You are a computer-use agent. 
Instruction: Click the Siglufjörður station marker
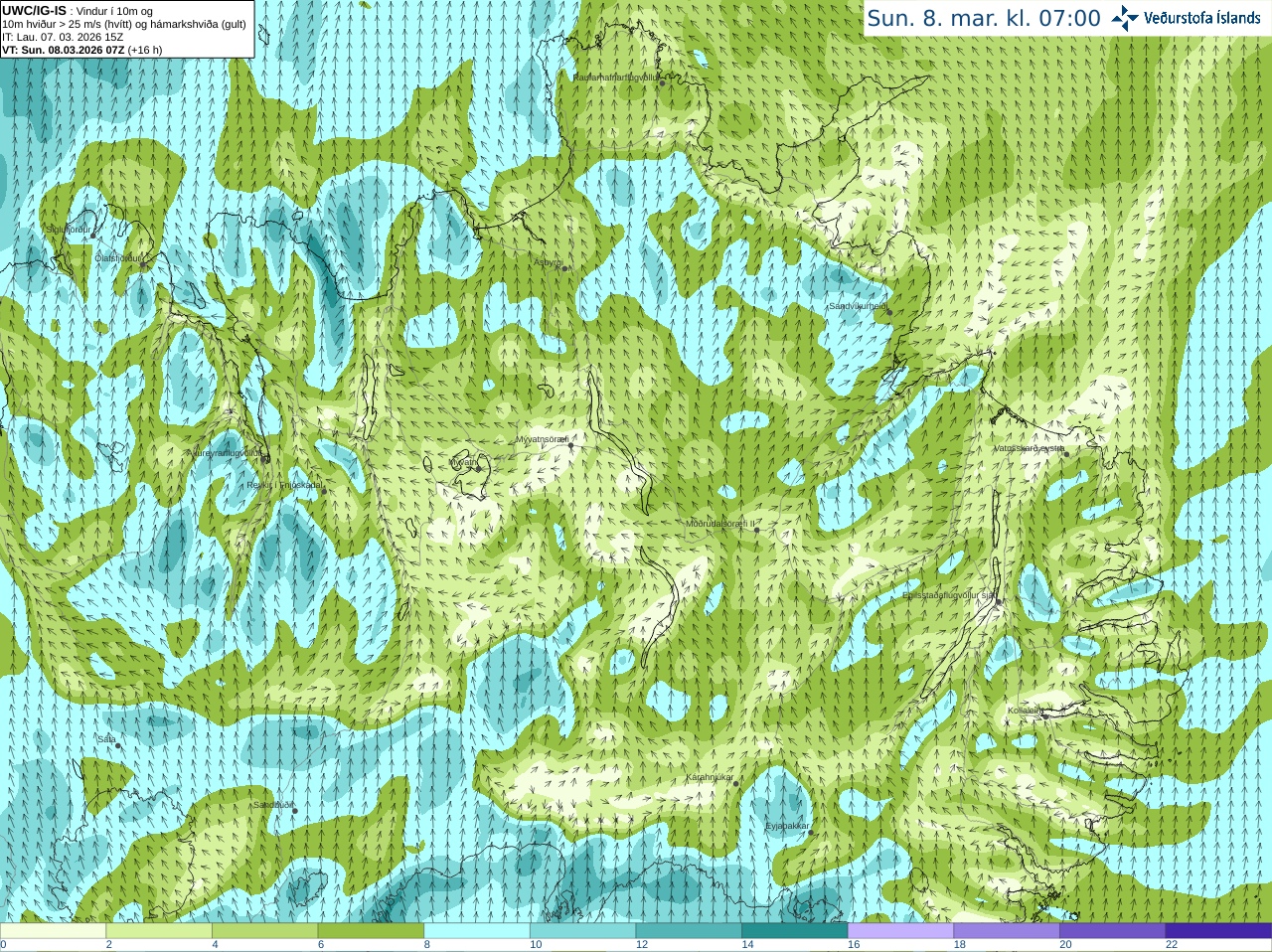click(93, 236)
